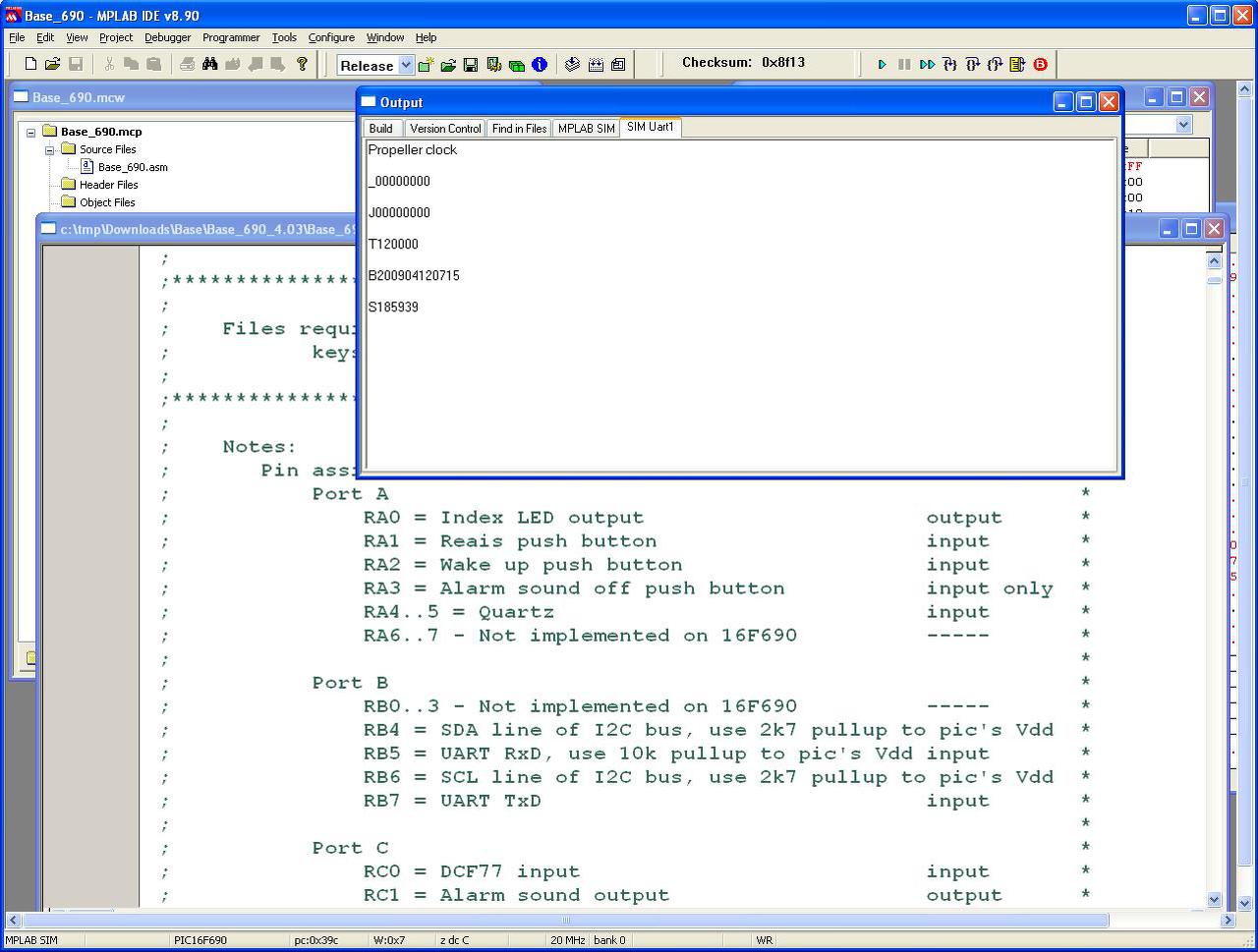Image resolution: width=1258 pixels, height=952 pixels.
Task: Open the Window menu
Action: 385,37
